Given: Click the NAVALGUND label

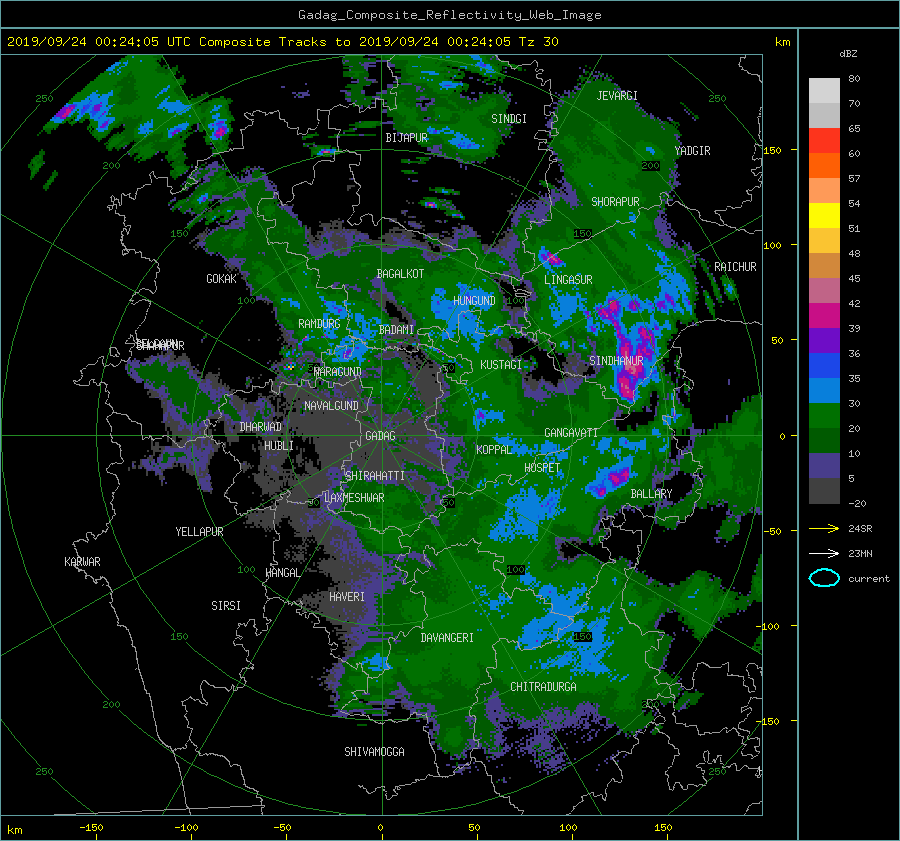Looking at the screenshot, I should [331, 406].
